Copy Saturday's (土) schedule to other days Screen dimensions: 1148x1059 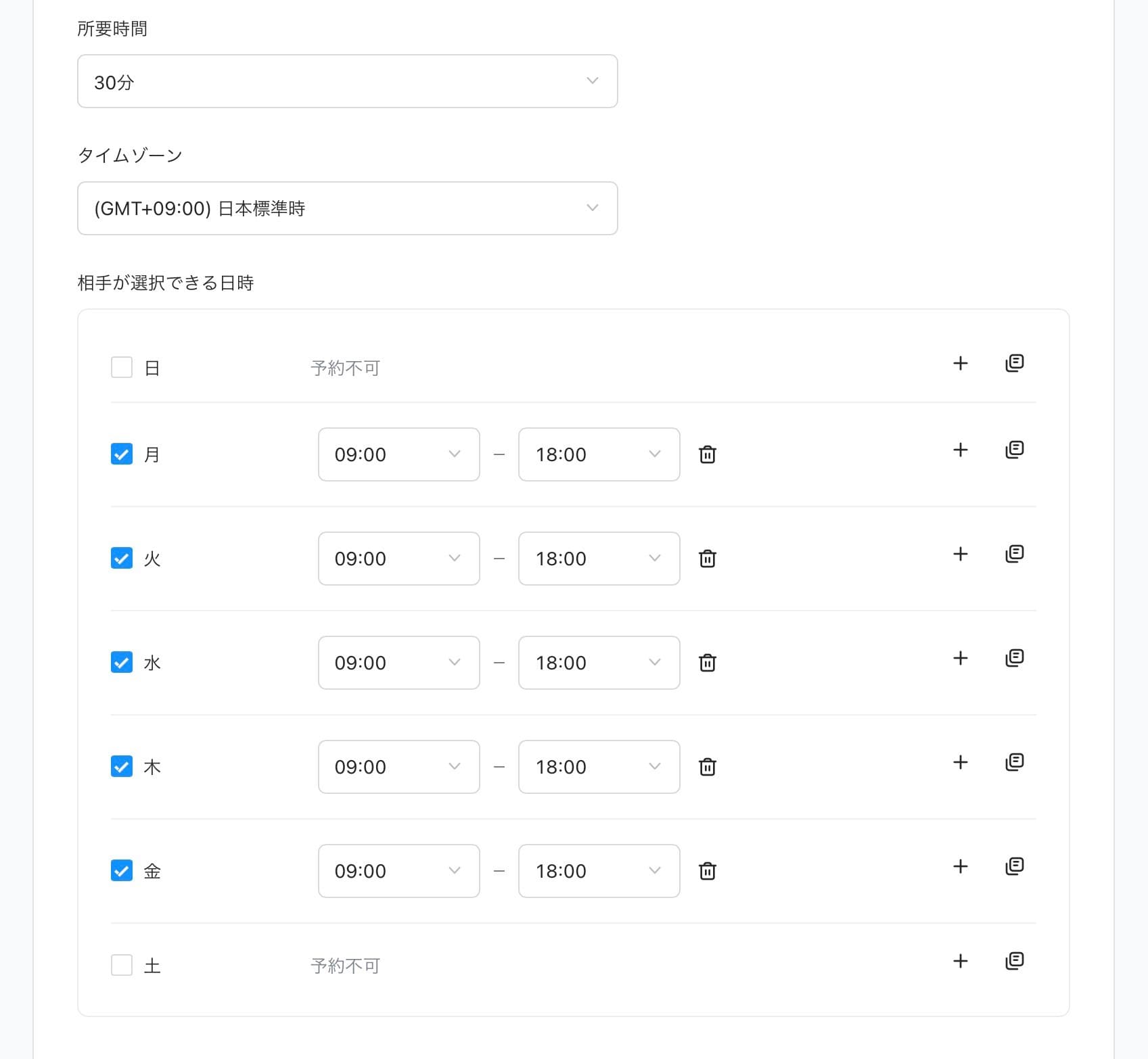coord(1013,961)
